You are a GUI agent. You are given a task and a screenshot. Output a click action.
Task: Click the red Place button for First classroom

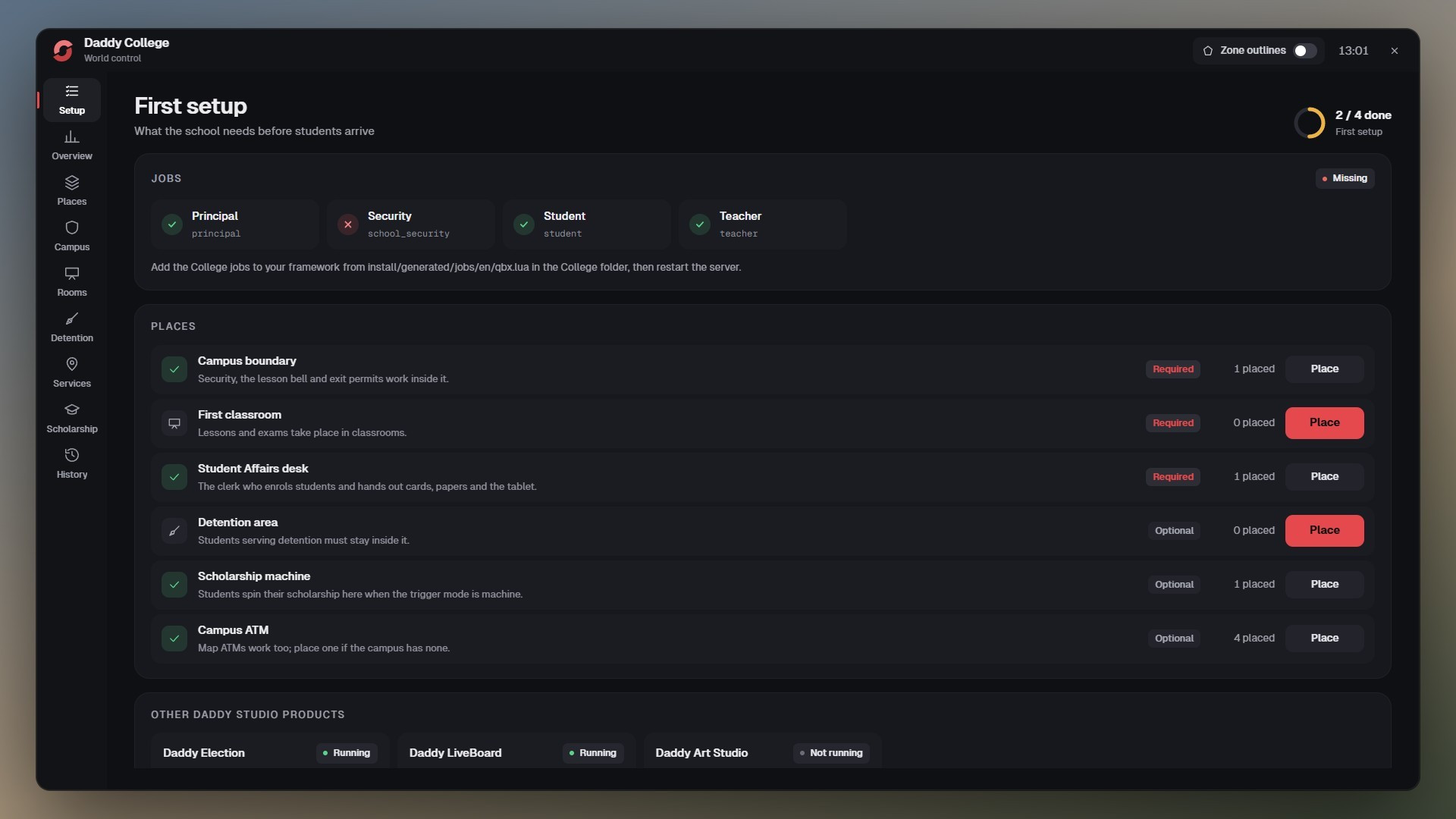point(1324,422)
